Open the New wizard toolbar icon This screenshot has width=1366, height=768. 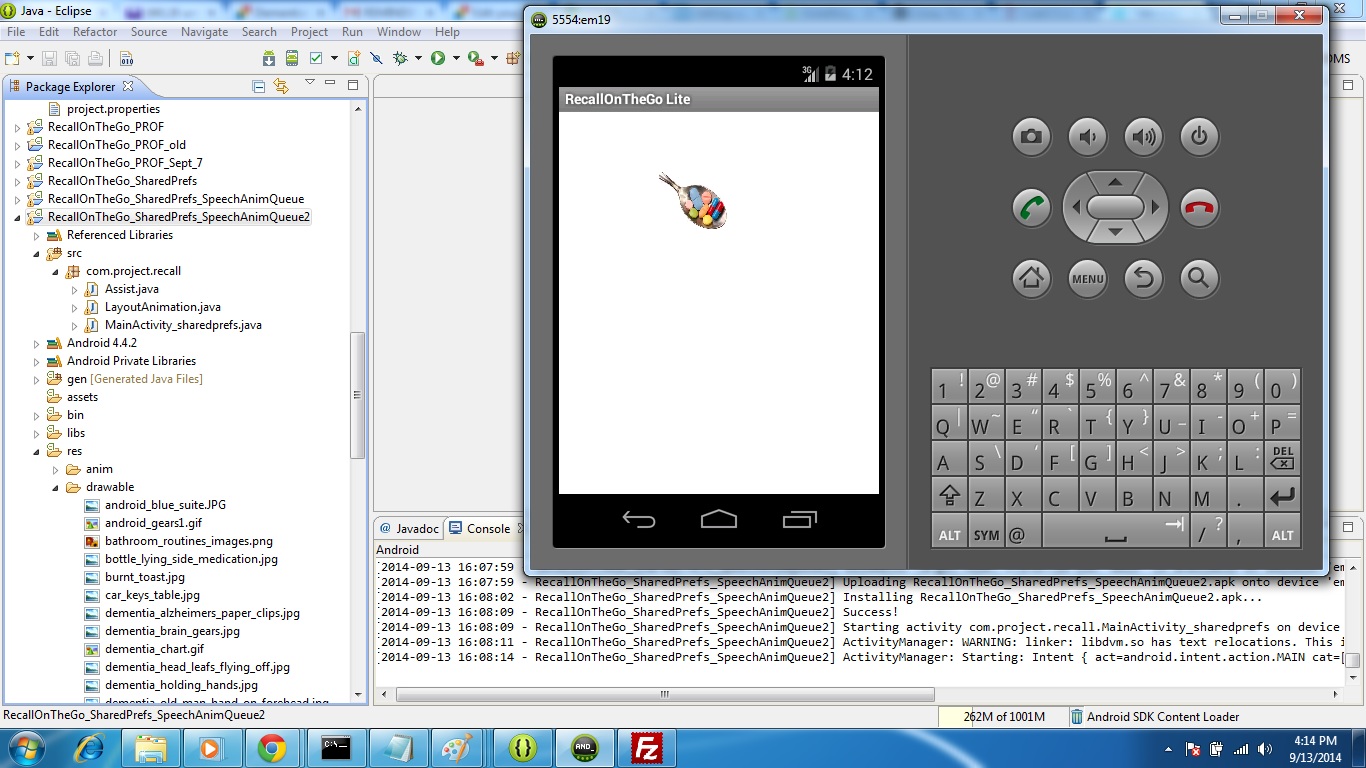pos(13,59)
